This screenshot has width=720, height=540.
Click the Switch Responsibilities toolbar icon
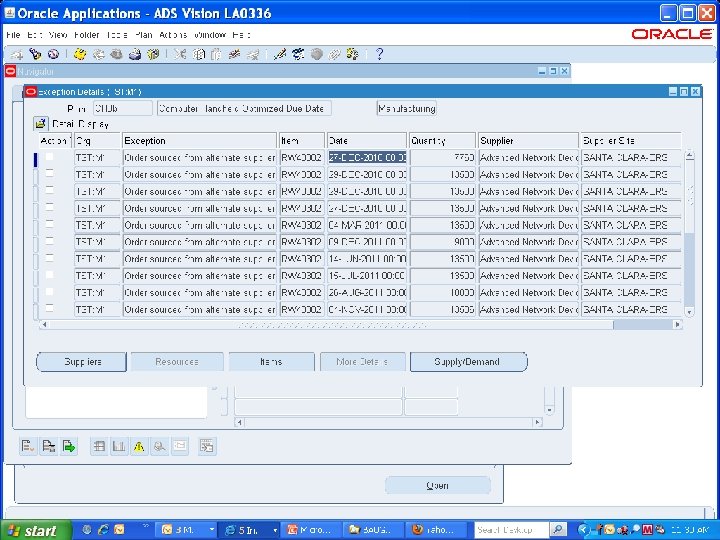(116, 55)
